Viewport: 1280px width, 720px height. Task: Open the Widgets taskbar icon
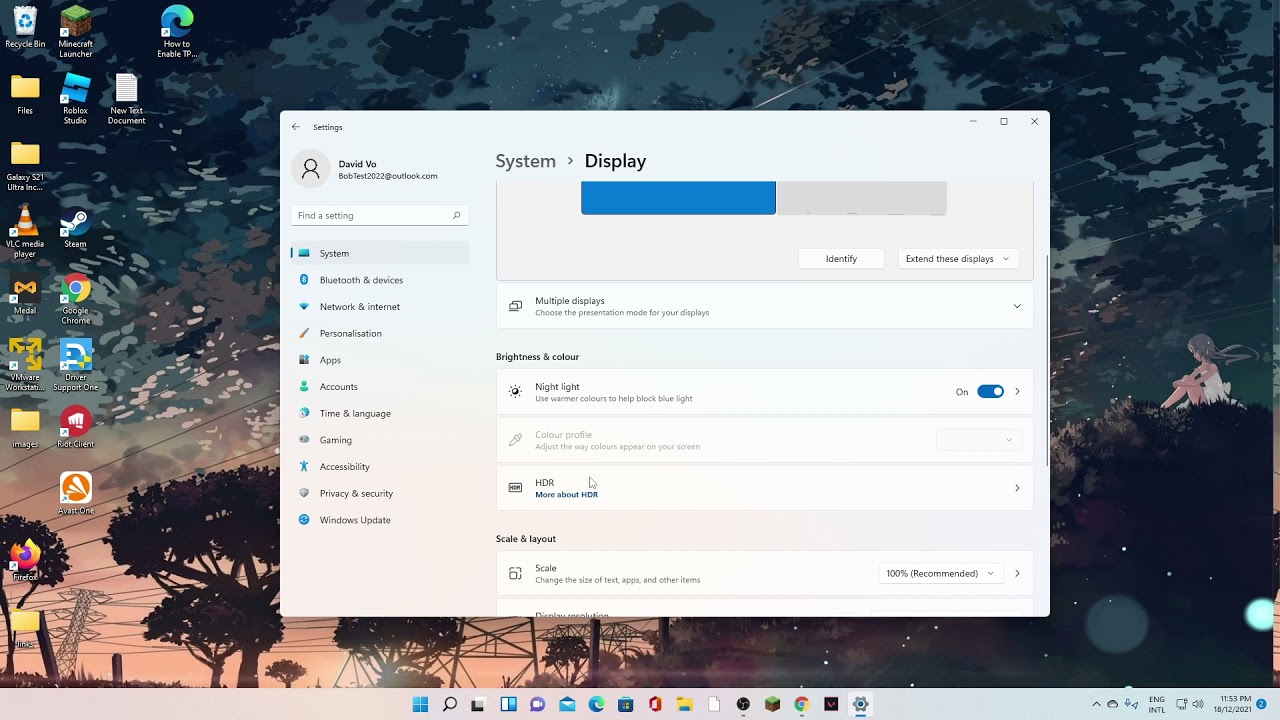tap(508, 704)
